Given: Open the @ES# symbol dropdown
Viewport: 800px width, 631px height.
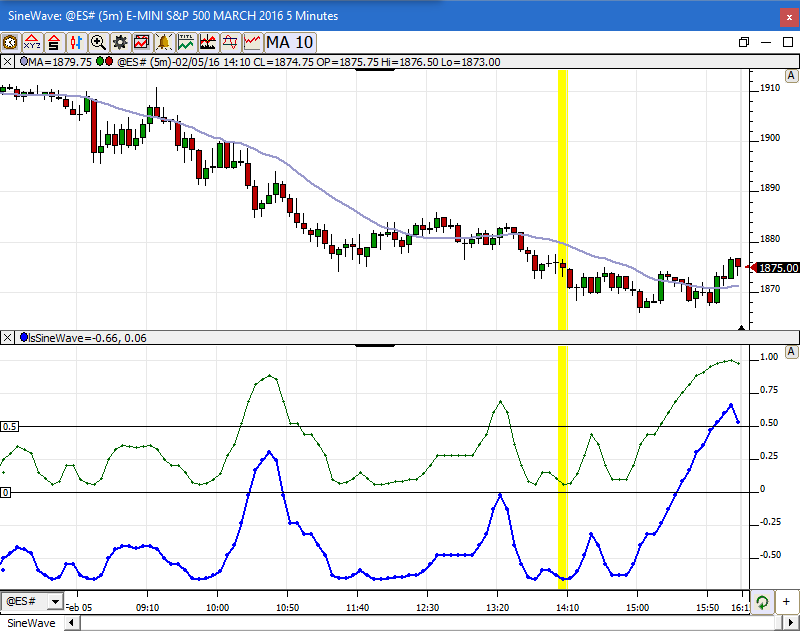Looking at the screenshot, I should [x=54, y=601].
